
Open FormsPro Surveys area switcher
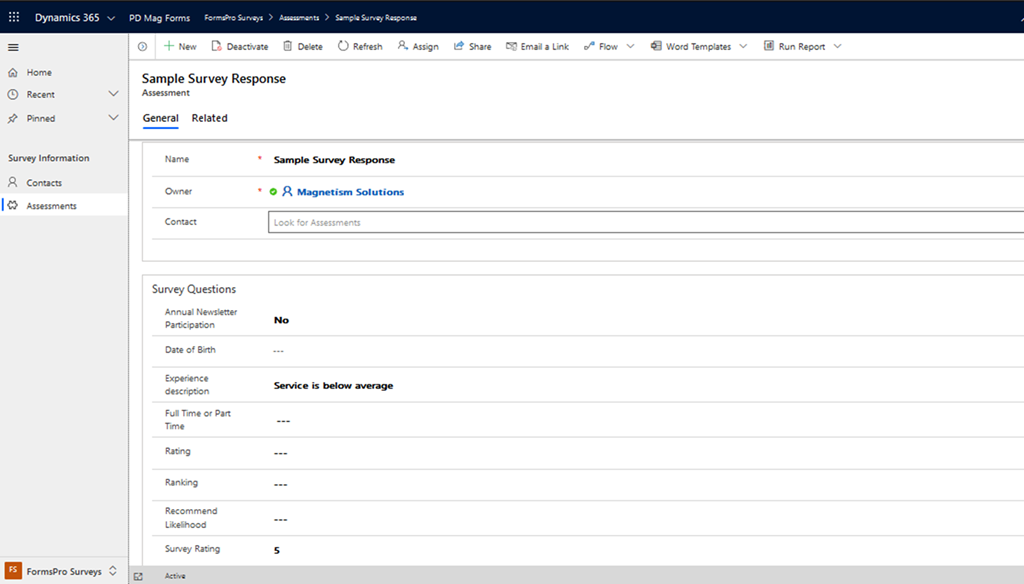click(112, 571)
